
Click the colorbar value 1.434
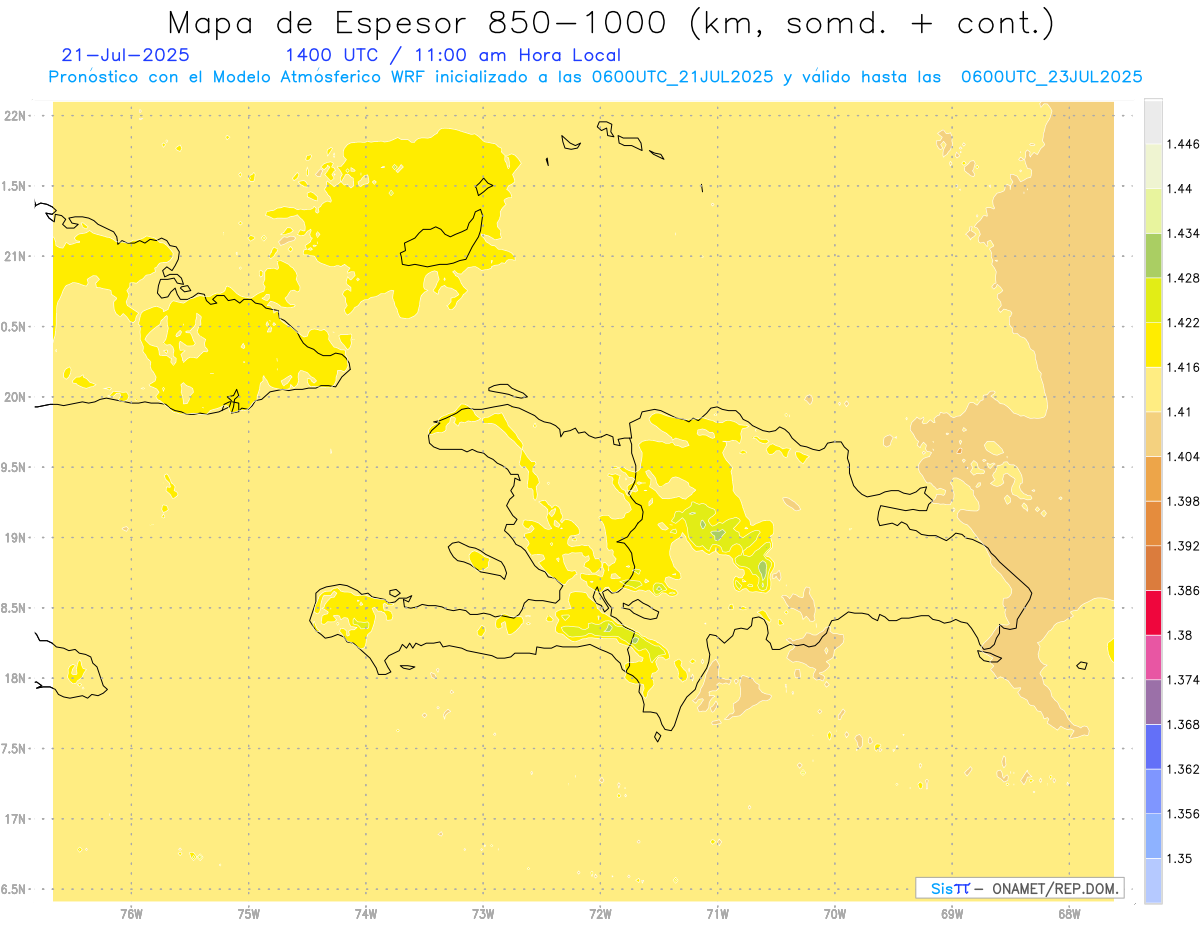[1183, 233]
